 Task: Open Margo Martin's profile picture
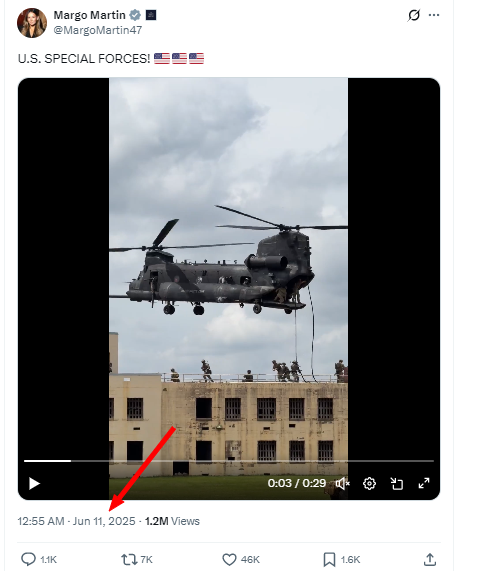(32, 23)
